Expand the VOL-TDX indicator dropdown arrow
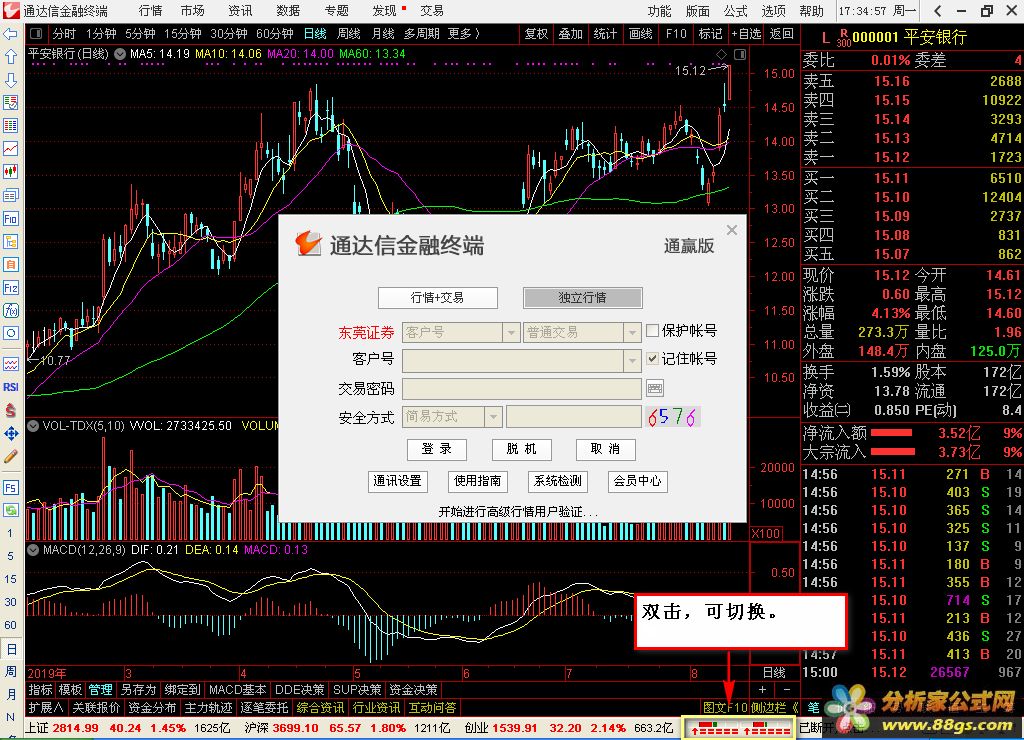 [x=33, y=426]
